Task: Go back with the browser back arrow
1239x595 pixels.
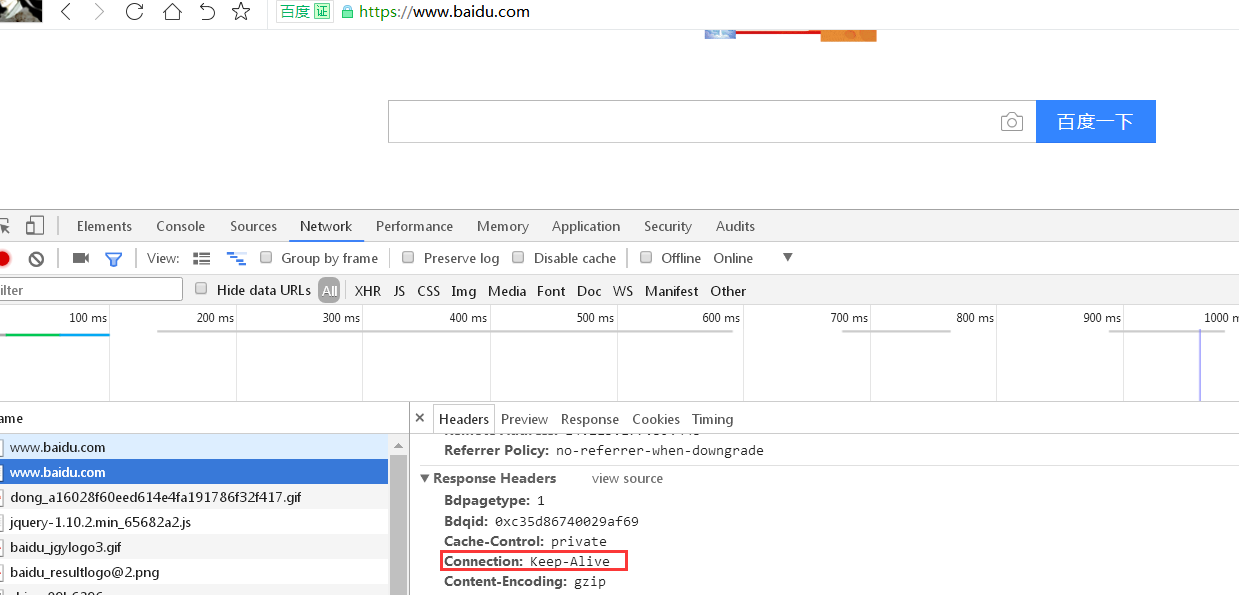Action: pos(66,12)
